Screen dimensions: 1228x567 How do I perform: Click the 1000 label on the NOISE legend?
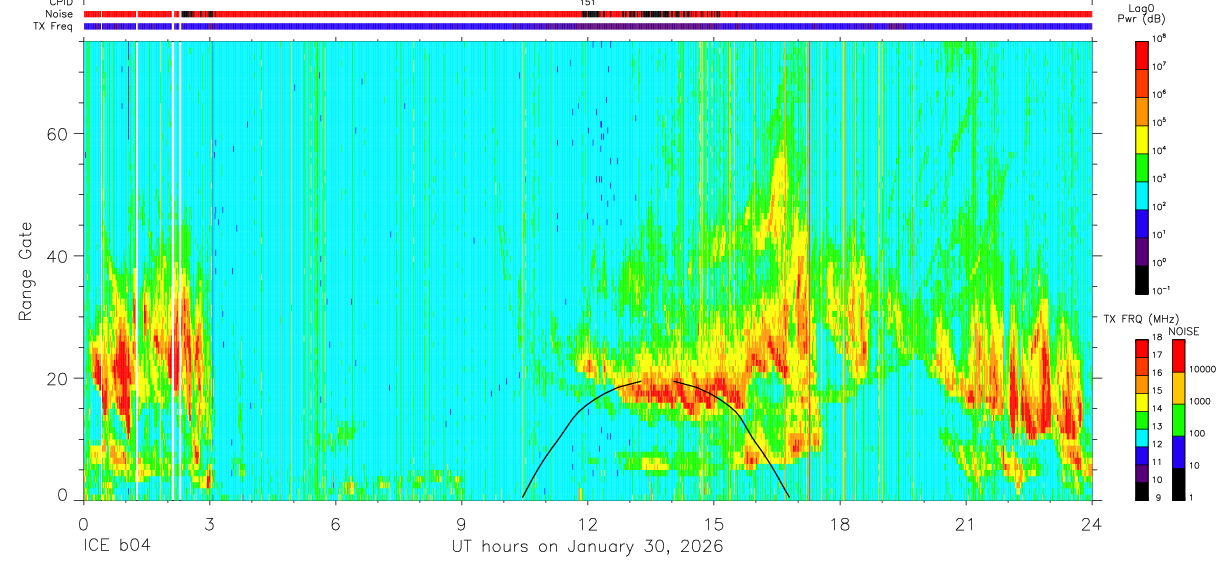1201,401
